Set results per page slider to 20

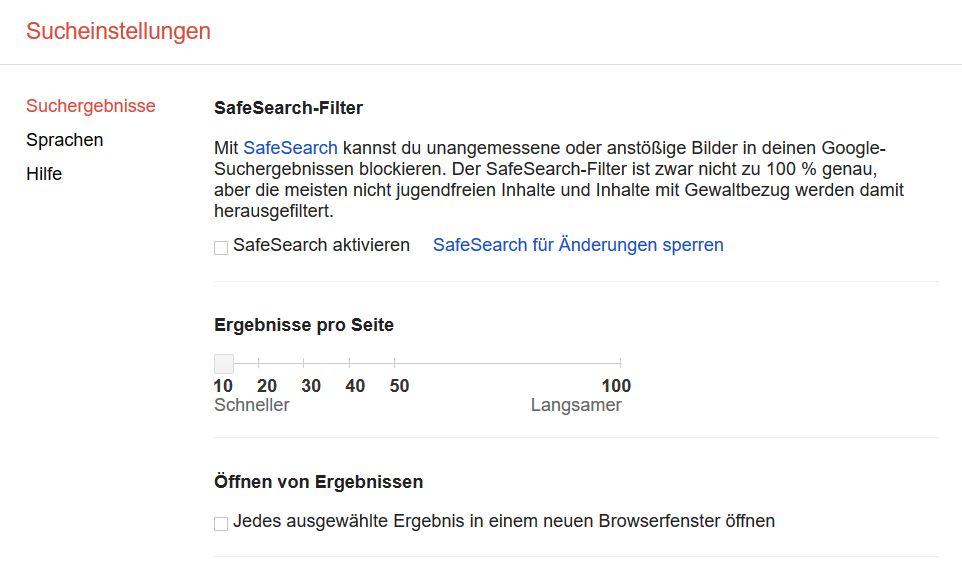point(259,363)
